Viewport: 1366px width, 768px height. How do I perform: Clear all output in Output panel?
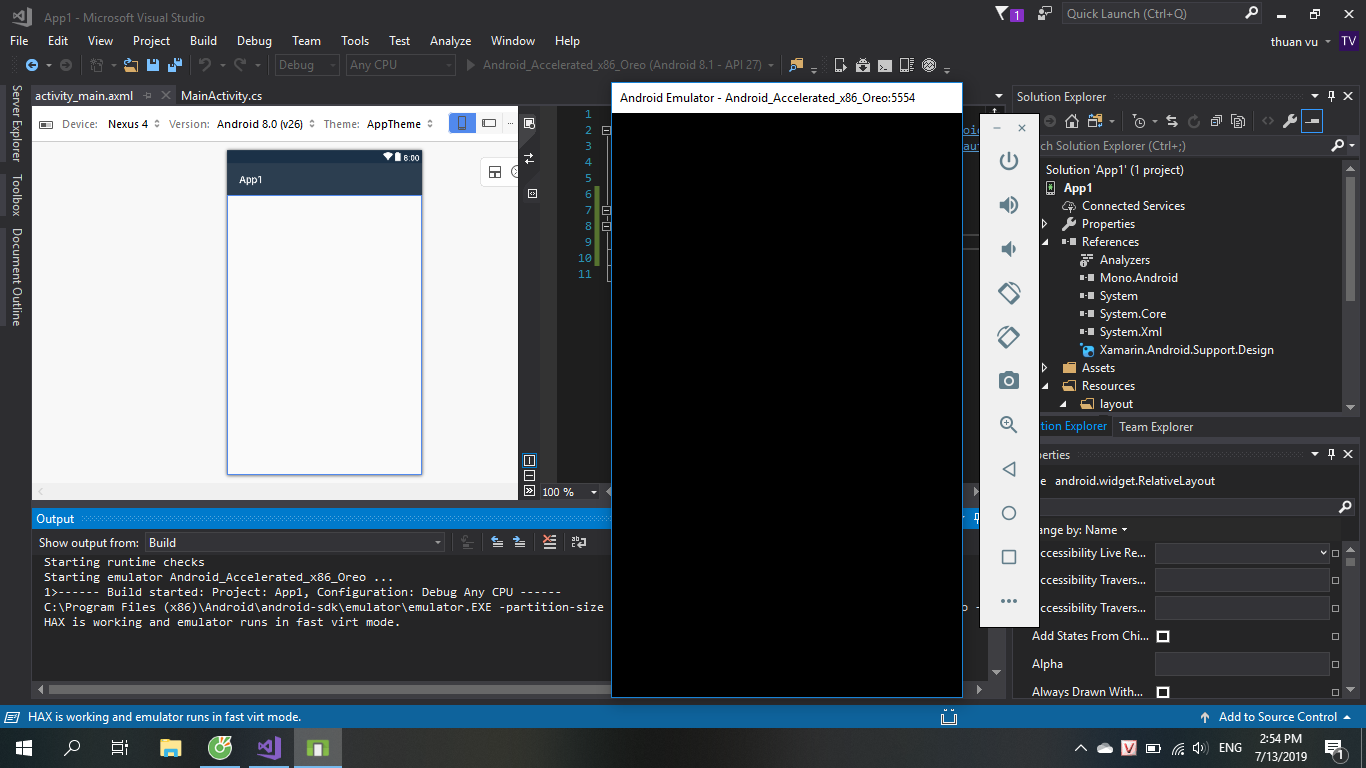549,542
